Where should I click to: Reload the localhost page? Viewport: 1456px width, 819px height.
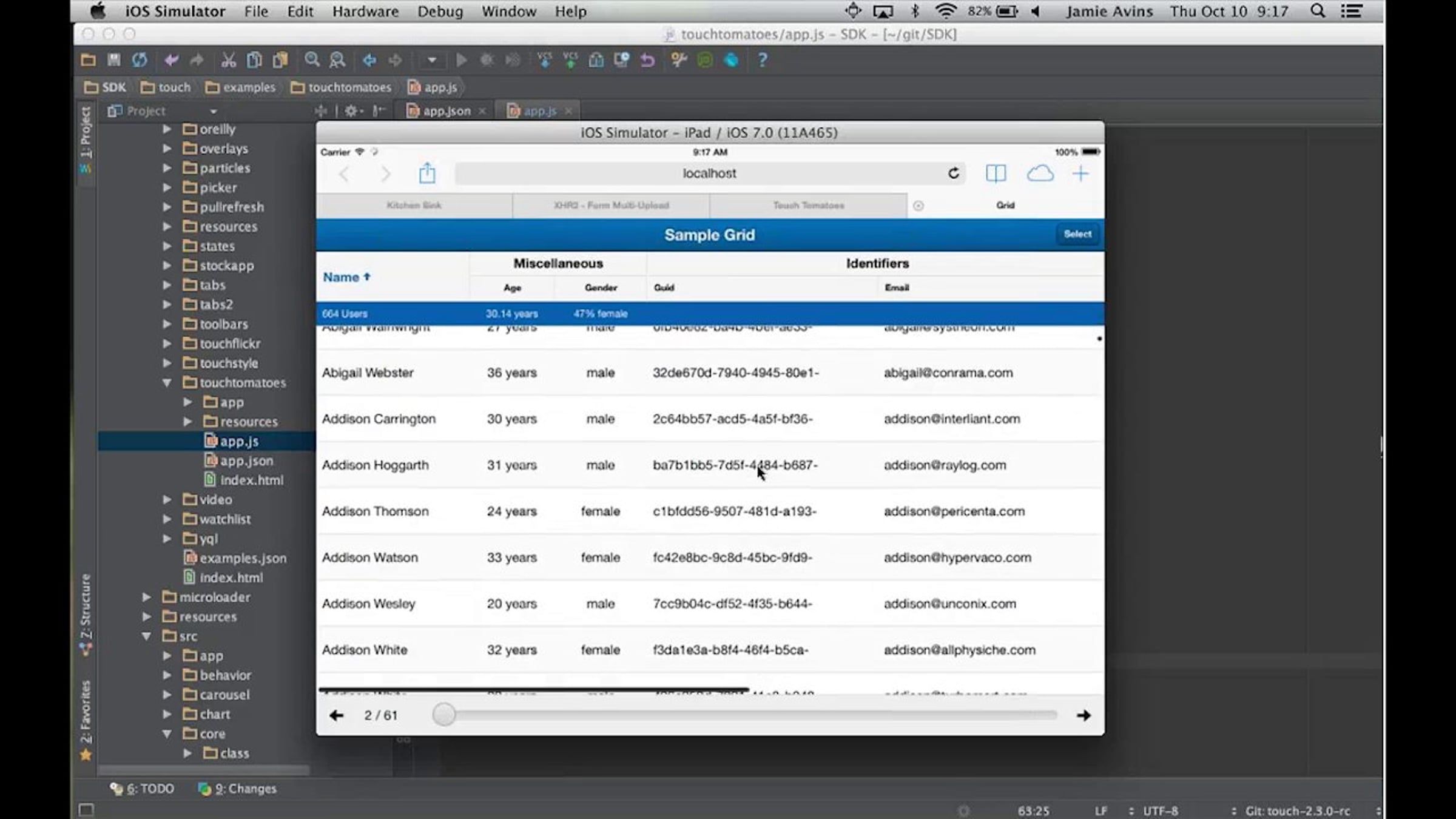coord(953,174)
